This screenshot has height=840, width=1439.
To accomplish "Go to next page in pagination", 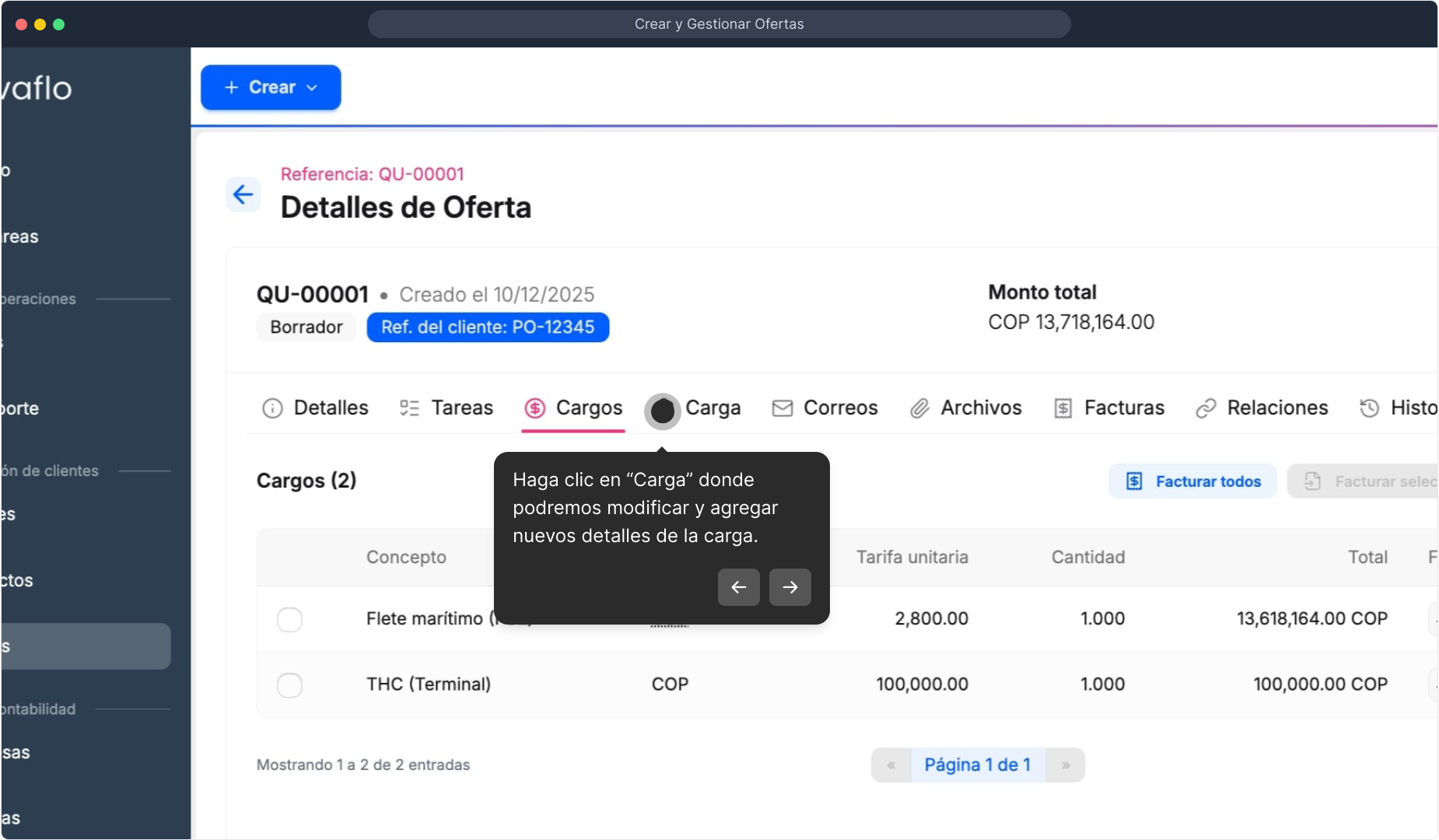I will click(1065, 765).
